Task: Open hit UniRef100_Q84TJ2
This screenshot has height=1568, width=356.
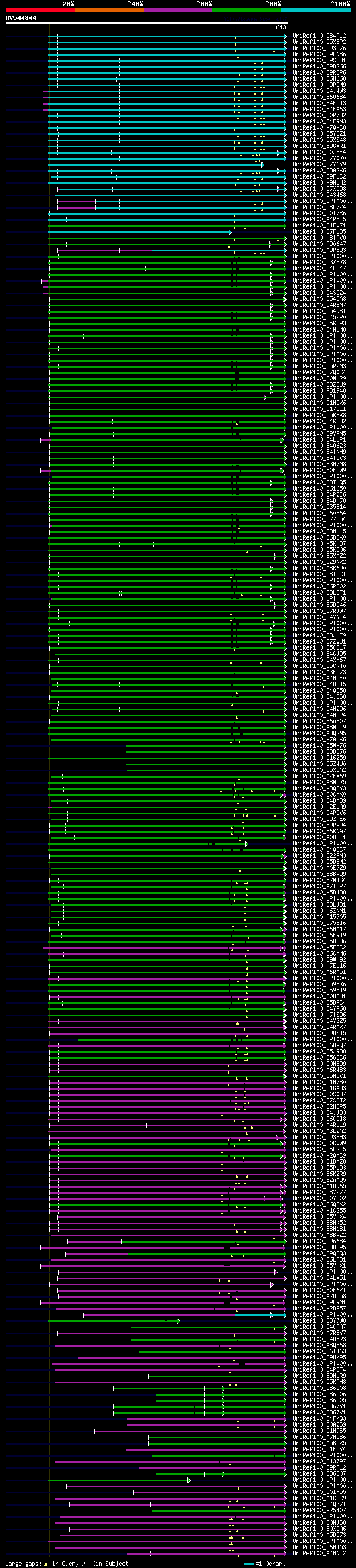Action: coord(319,36)
